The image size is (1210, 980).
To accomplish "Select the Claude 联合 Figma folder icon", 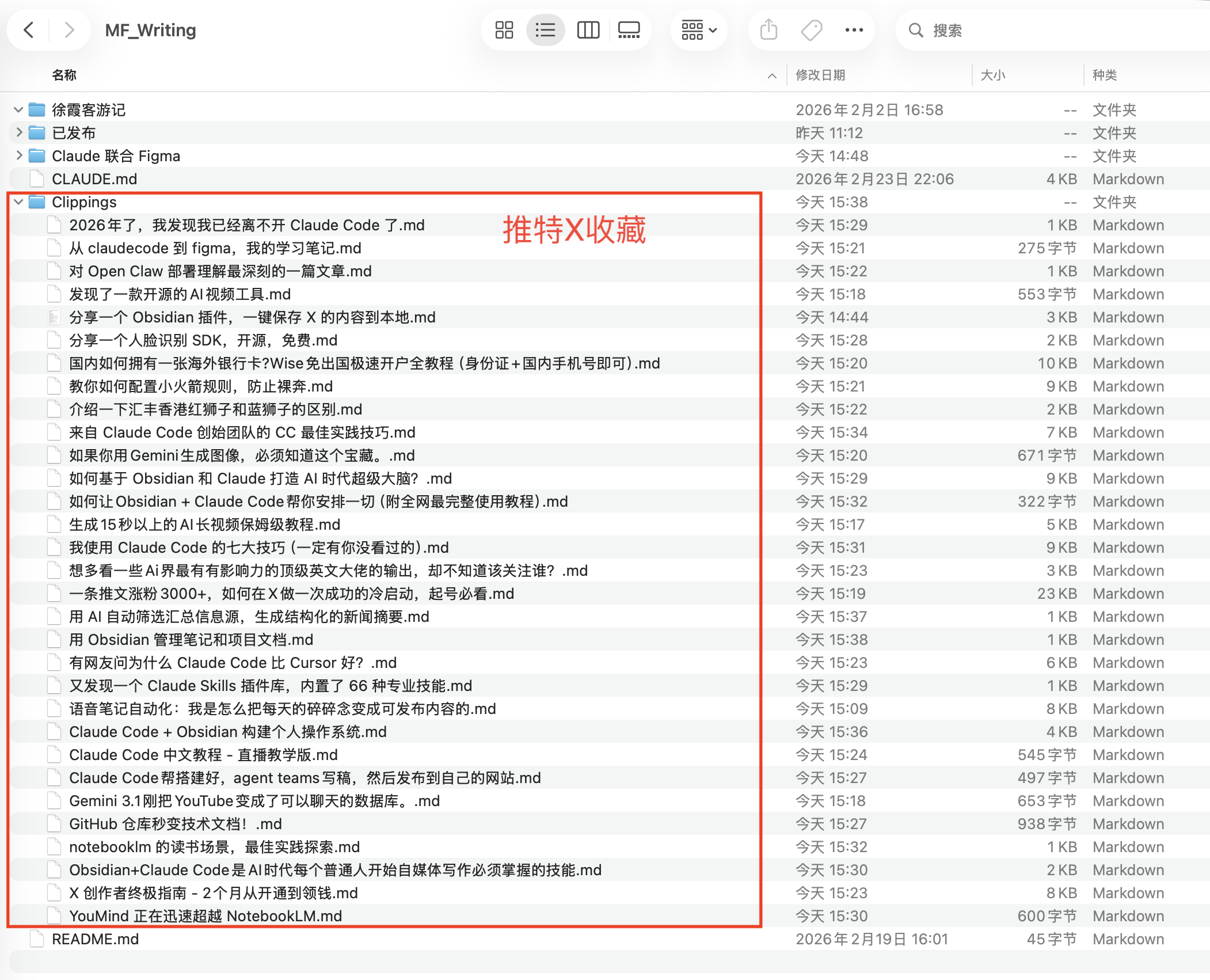I will point(37,155).
